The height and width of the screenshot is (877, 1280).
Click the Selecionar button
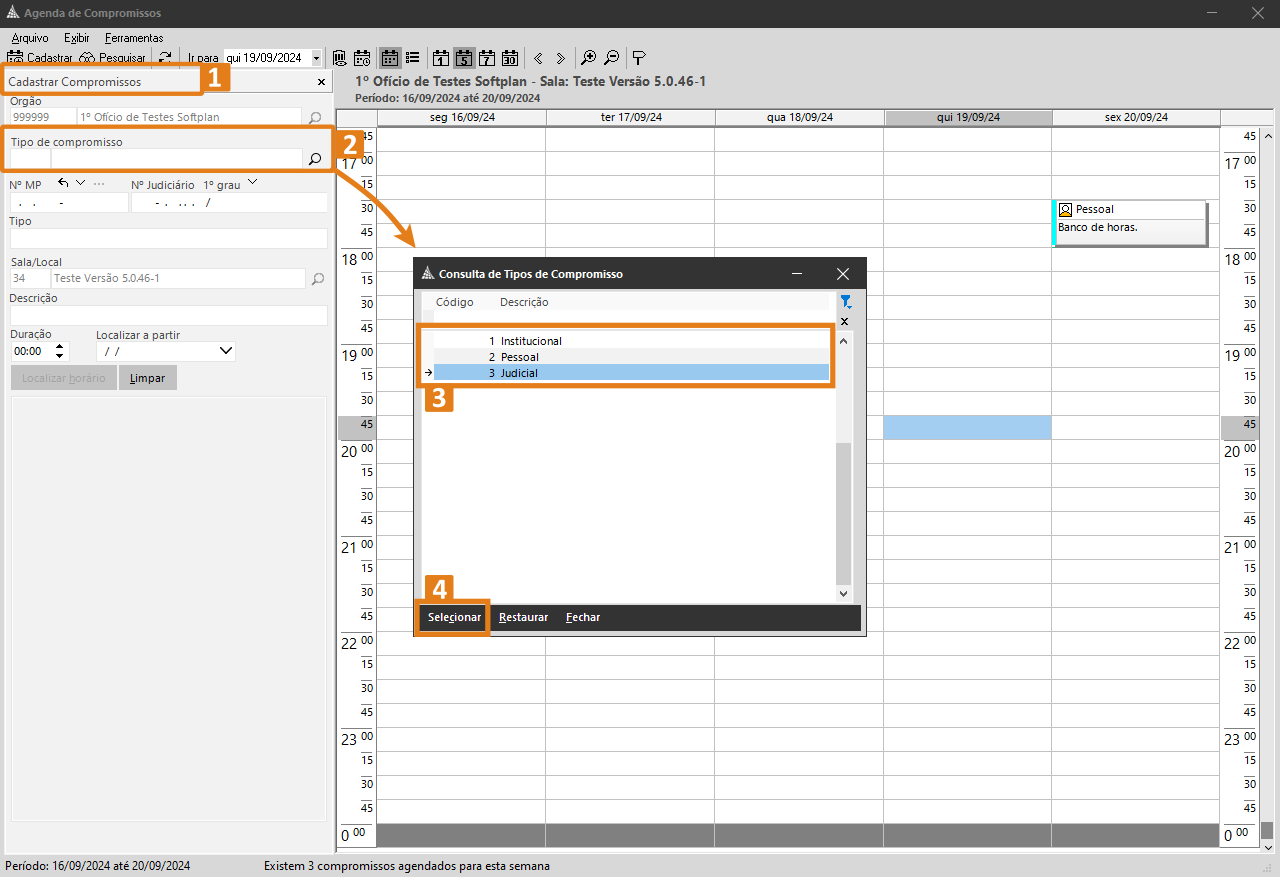coord(454,617)
